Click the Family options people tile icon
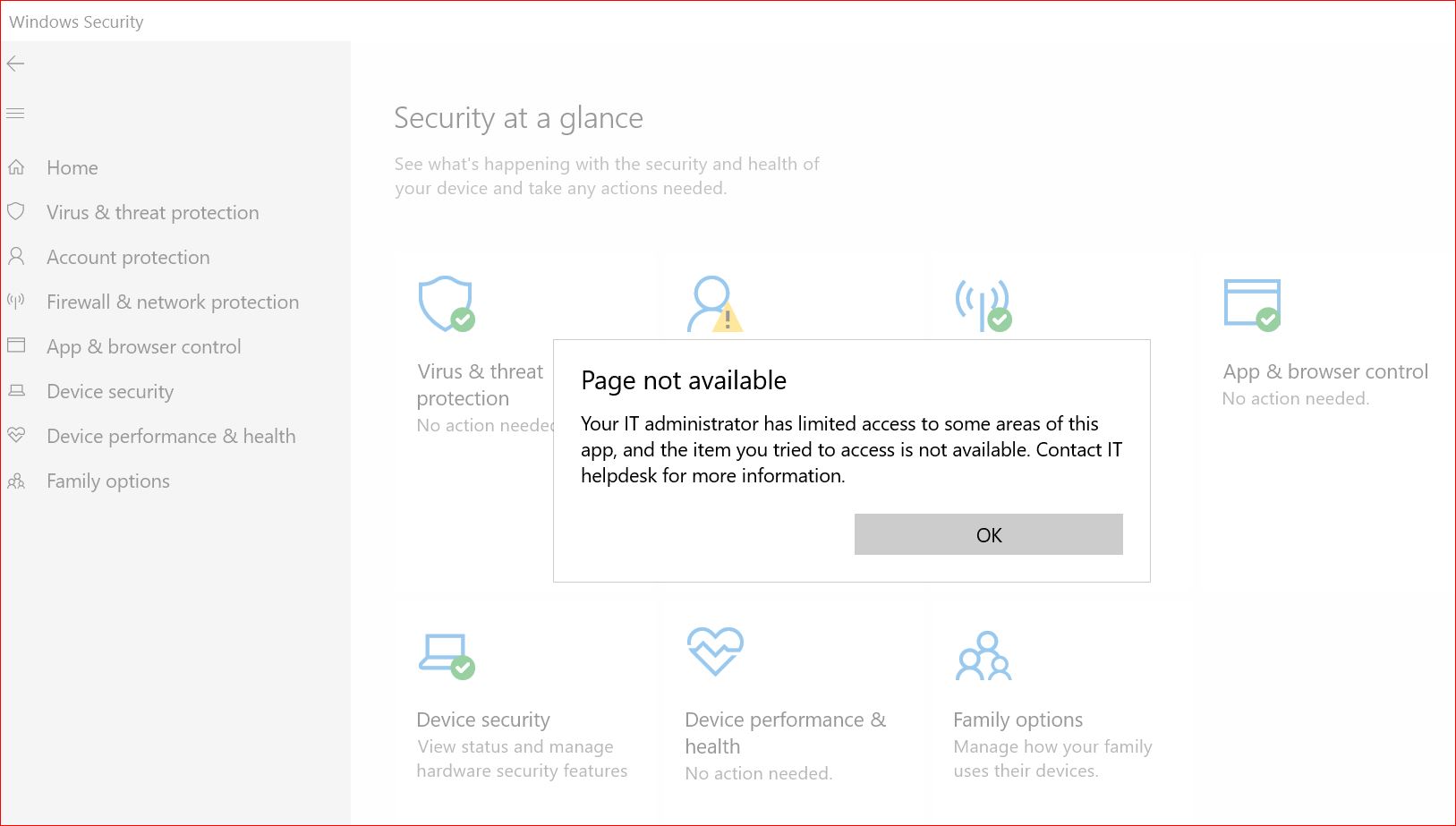1456x826 pixels. (983, 656)
